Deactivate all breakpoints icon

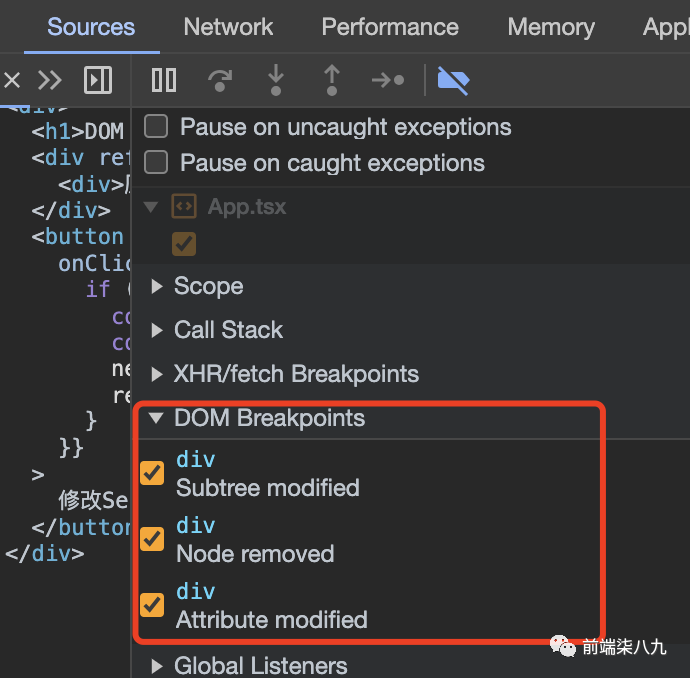(x=453, y=80)
